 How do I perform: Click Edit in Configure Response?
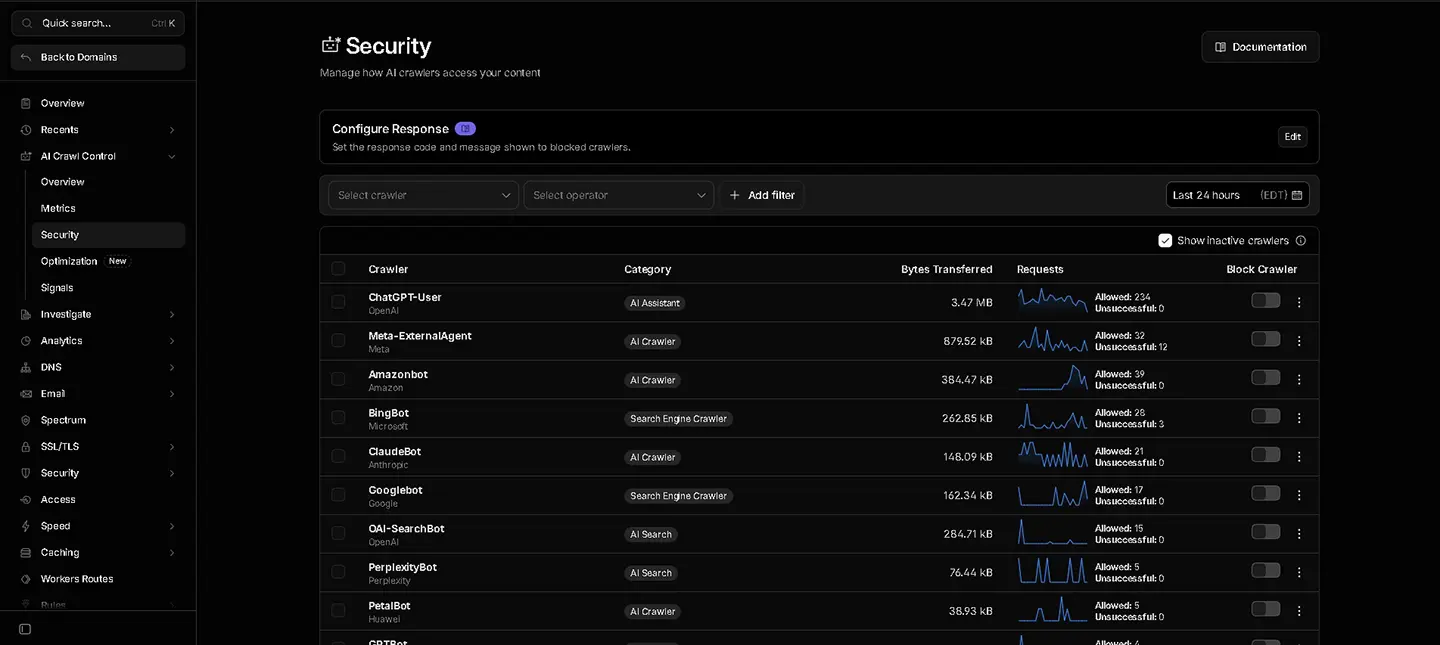tap(1293, 137)
